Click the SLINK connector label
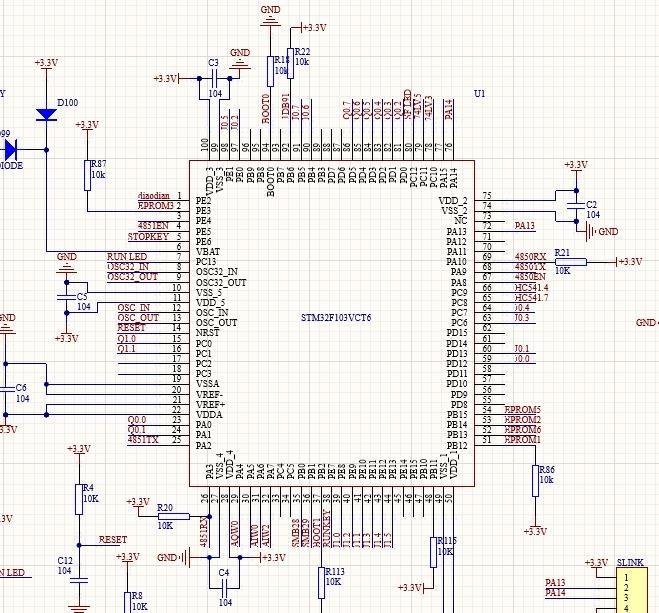This screenshot has width=659, height=613. 630,562
